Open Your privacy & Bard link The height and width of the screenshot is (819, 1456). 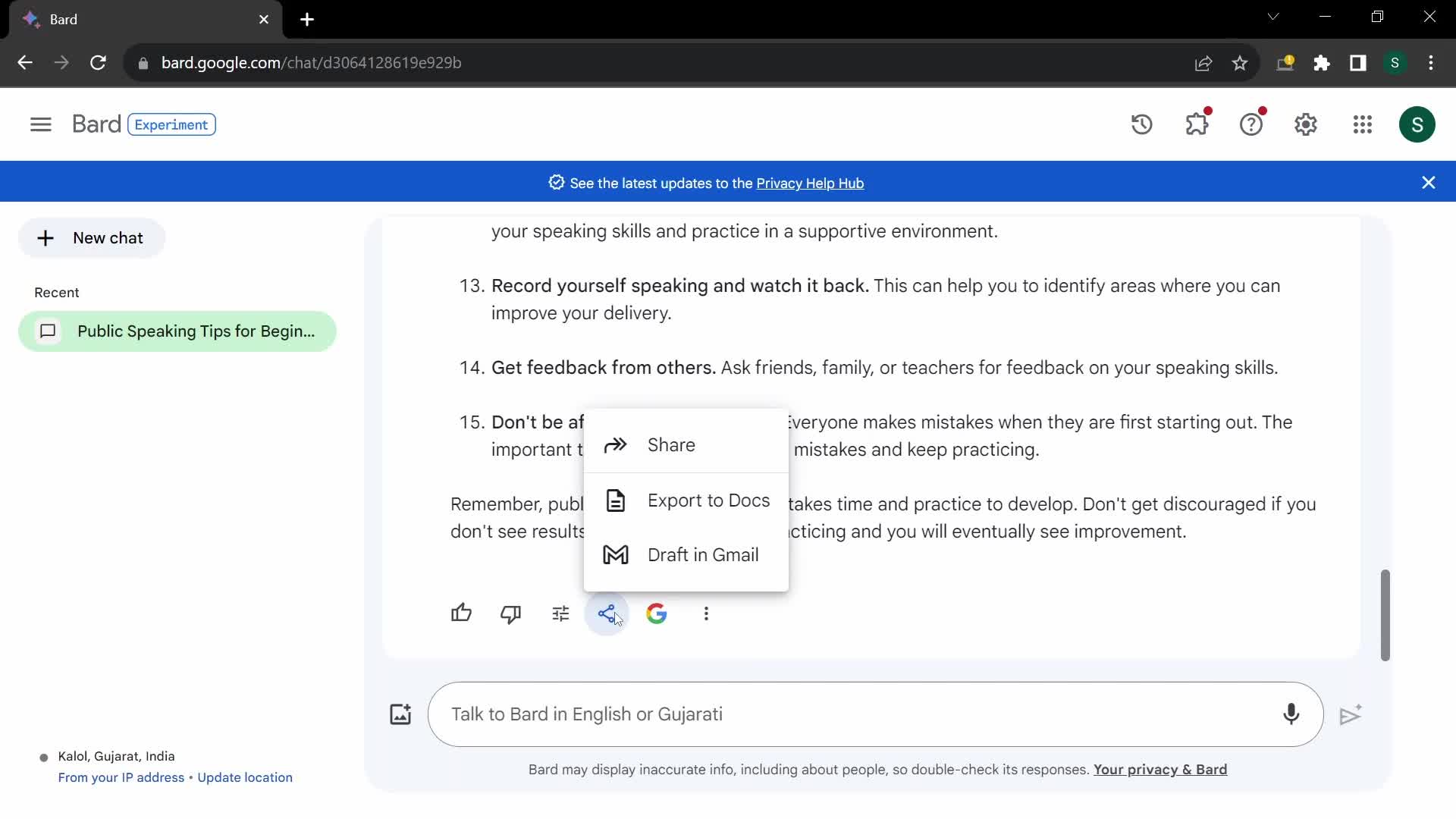(x=1160, y=770)
